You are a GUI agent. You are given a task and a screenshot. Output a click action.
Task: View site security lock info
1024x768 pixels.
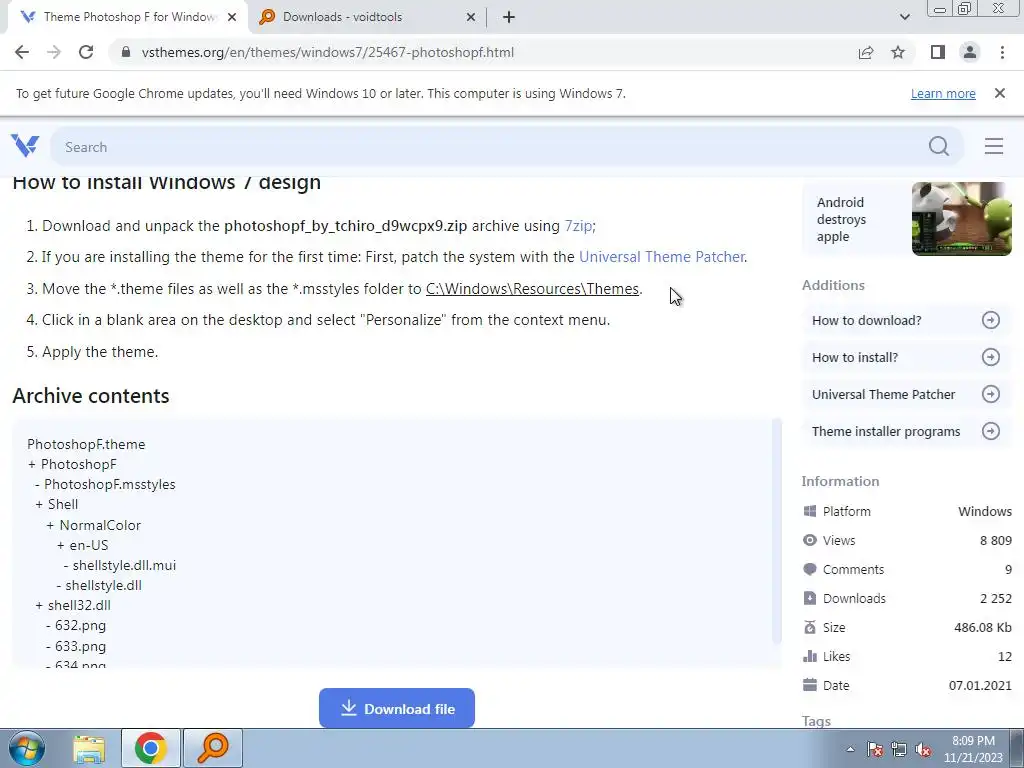126,52
